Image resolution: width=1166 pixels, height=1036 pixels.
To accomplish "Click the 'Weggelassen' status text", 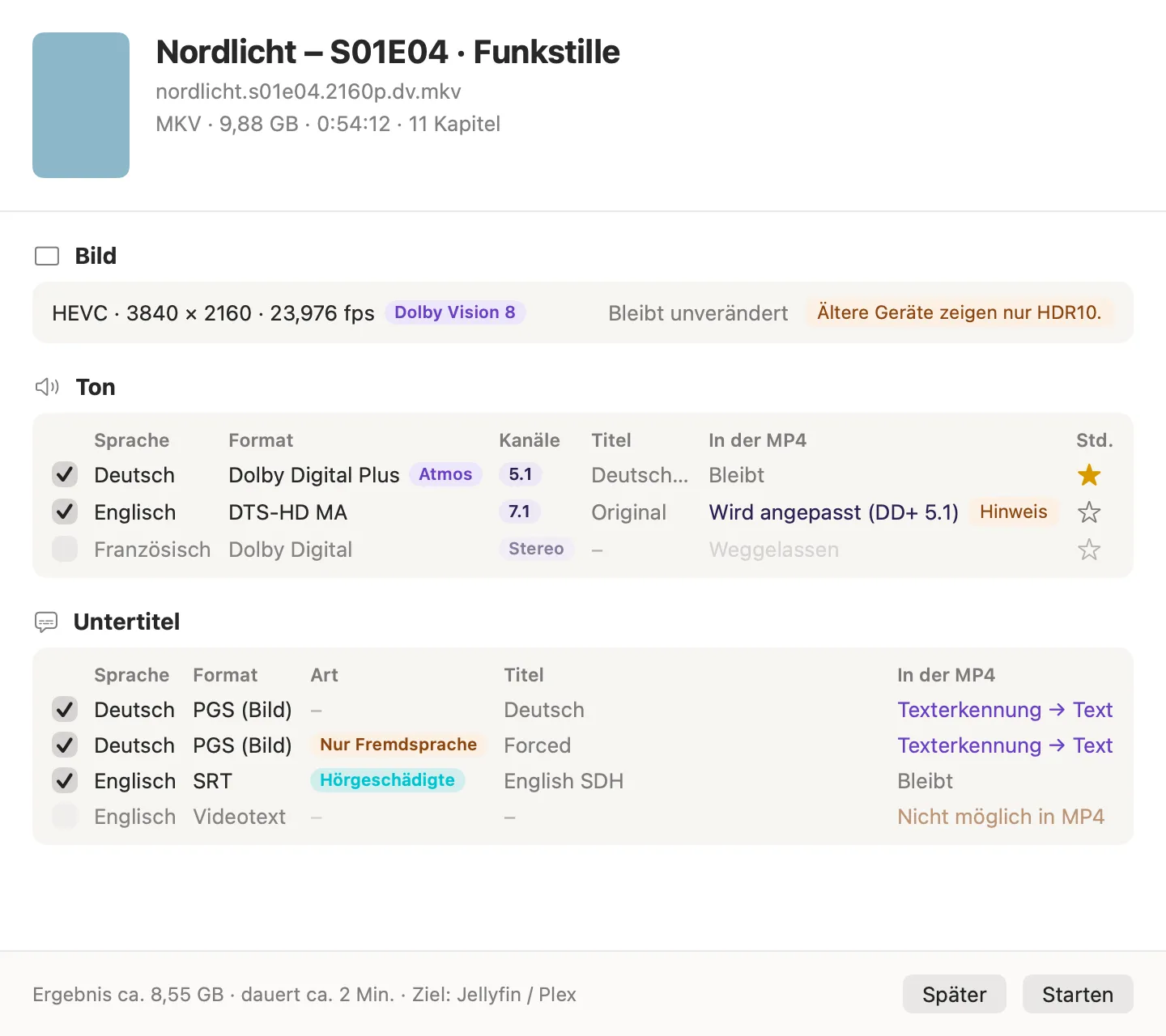I will (773, 550).
